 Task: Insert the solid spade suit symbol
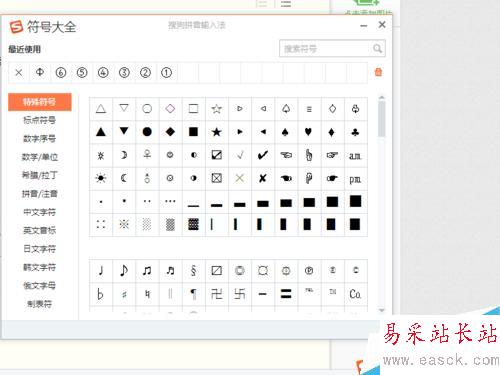tap(286, 132)
